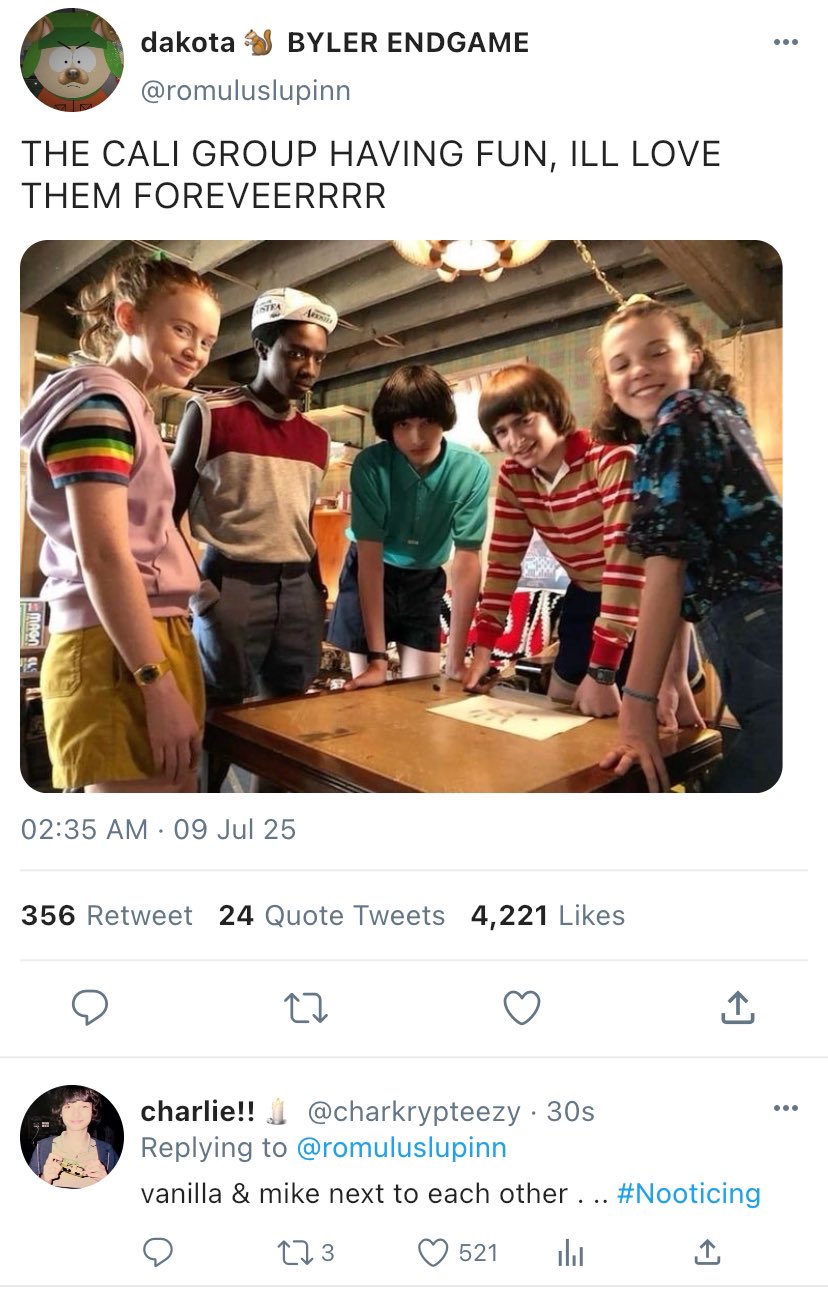Reply to charlie's comment
This screenshot has height=1292, width=828.
pyautogui.click(x=157, y=1251)
